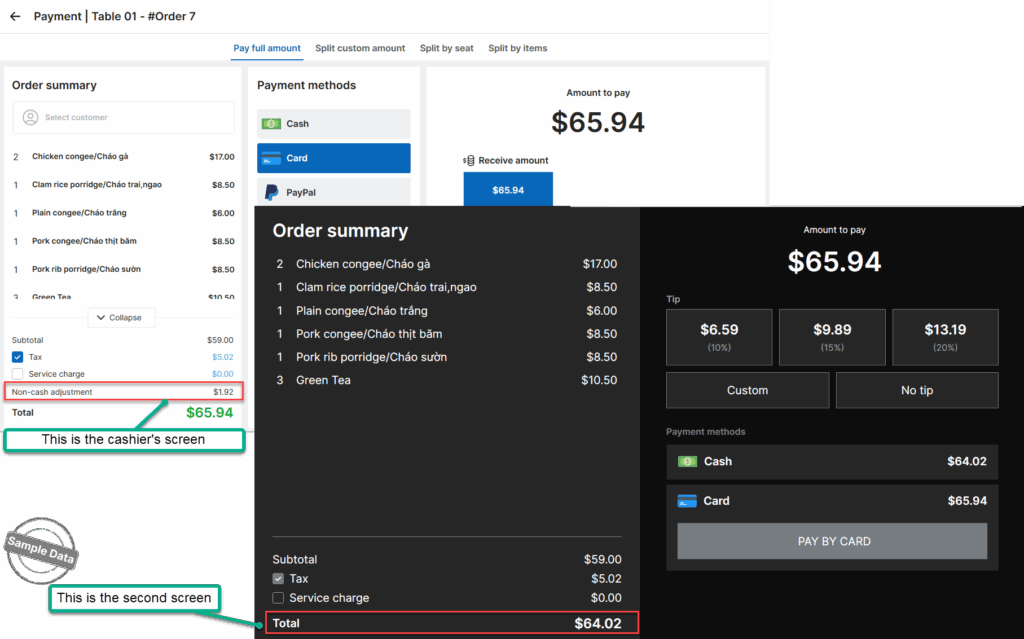Toggle the Tax checkbox on dark screen
The image size is (1024, 639).
[278, 579]
